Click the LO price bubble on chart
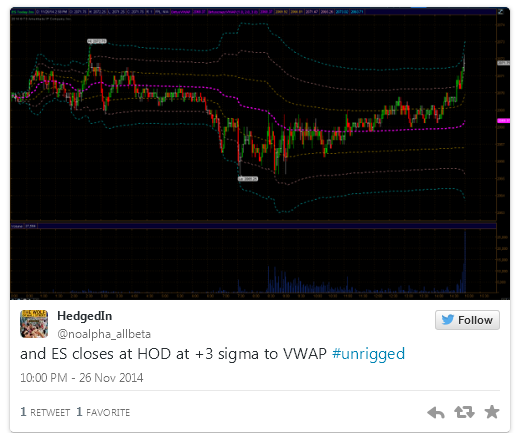This screenshot has height=433, width=518. [x=248, y=179]
